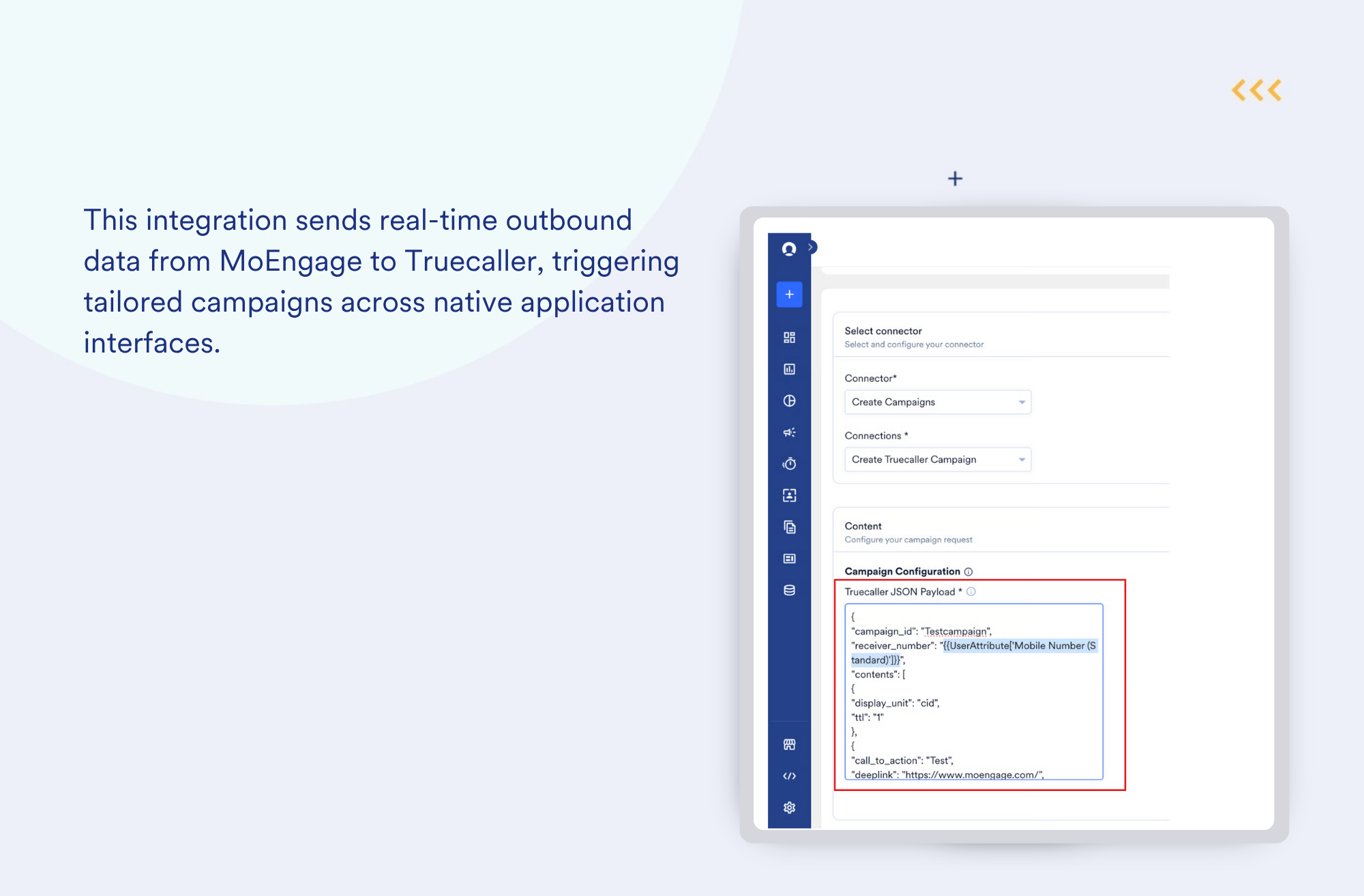1364x896 pixels.
Task: Click the Campaign Configuration info icon
Action: click(x=968, y=571)
